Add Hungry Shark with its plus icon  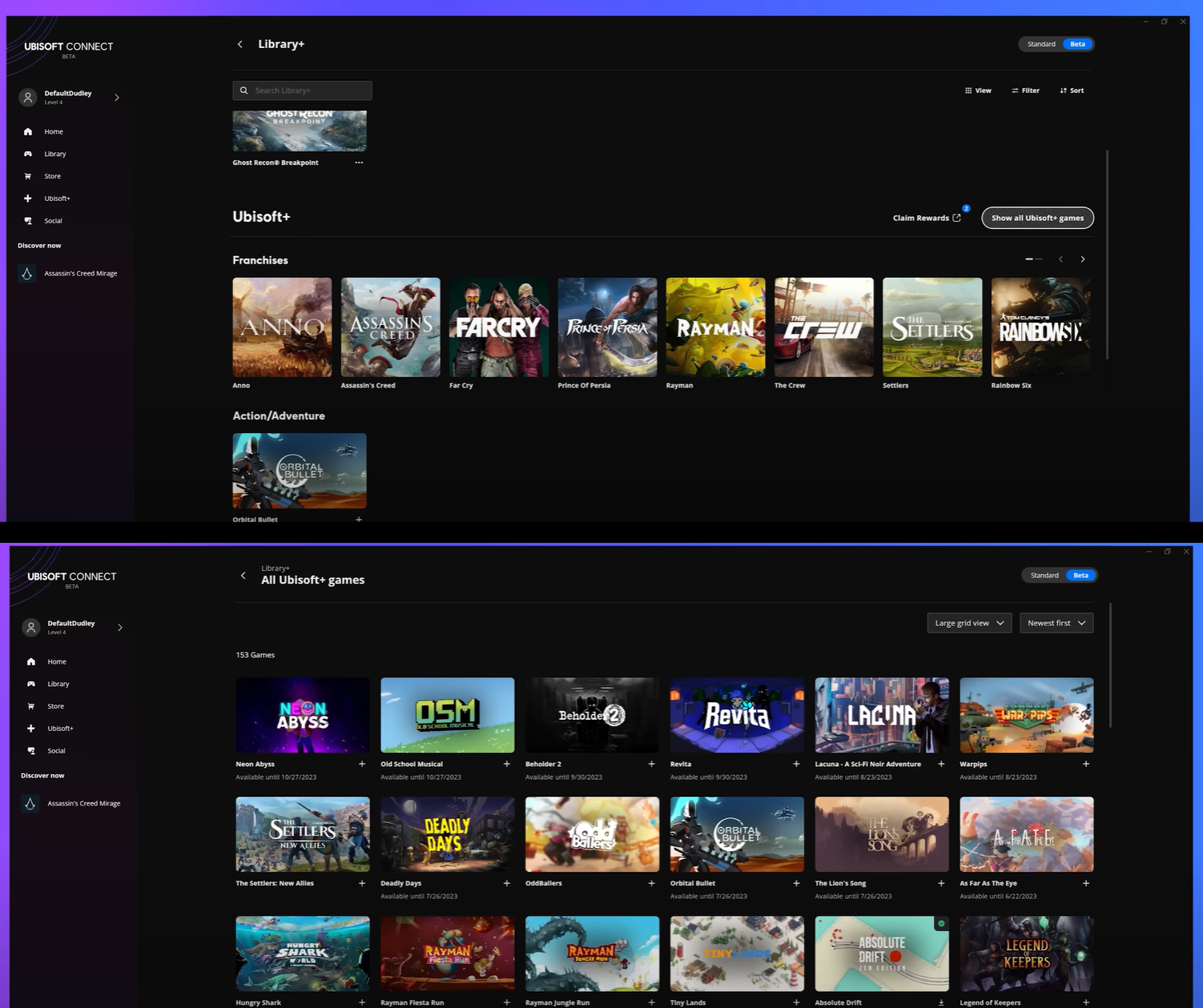[x=362, y=1002]
